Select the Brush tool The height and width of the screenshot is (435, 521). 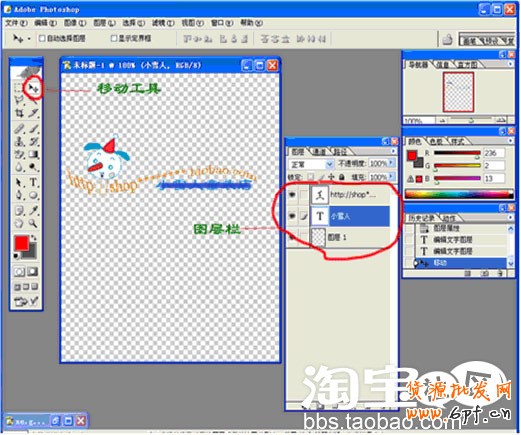pyautogui.click(x=33, y=129)
